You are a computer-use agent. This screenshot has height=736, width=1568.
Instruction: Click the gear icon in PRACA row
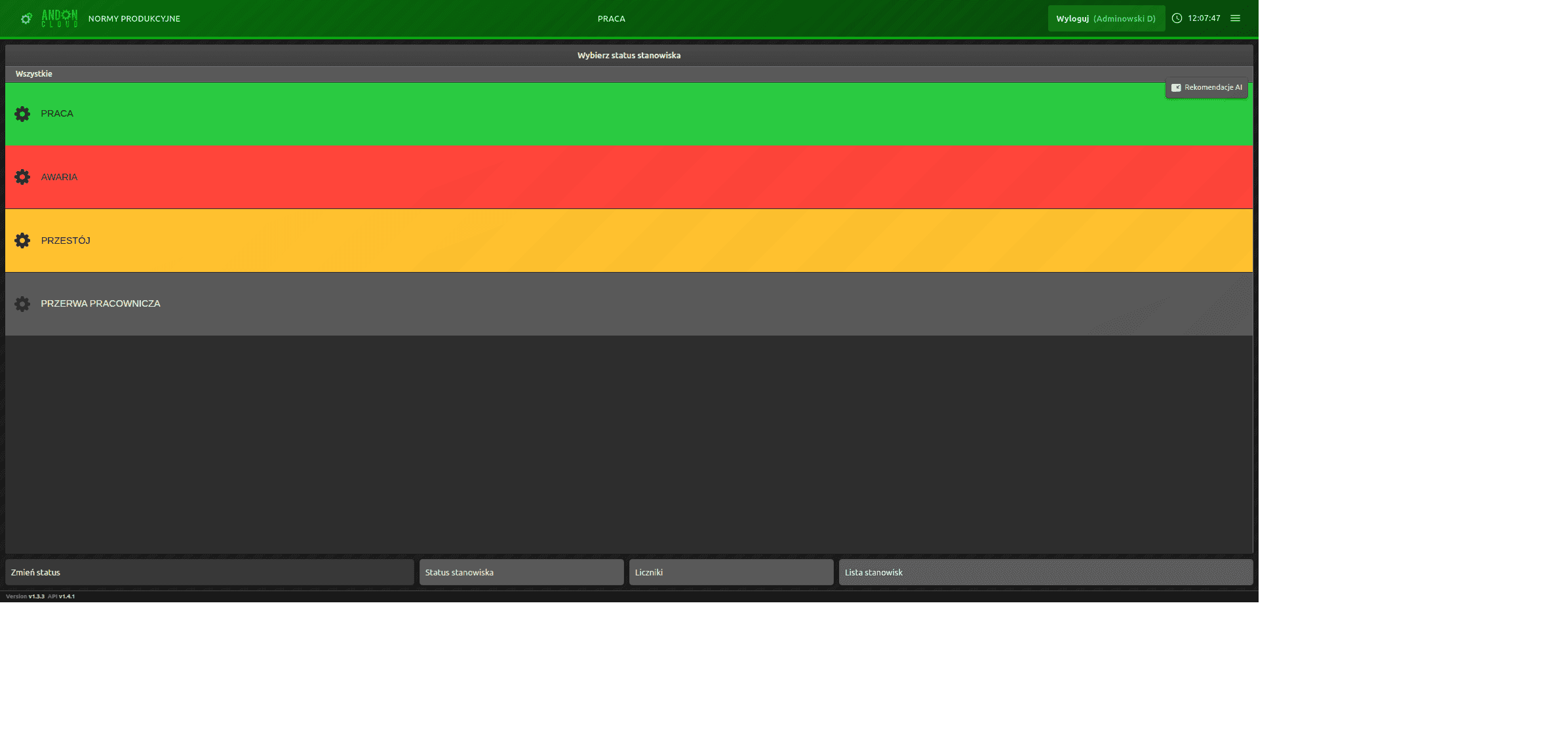tap(22, 114)
